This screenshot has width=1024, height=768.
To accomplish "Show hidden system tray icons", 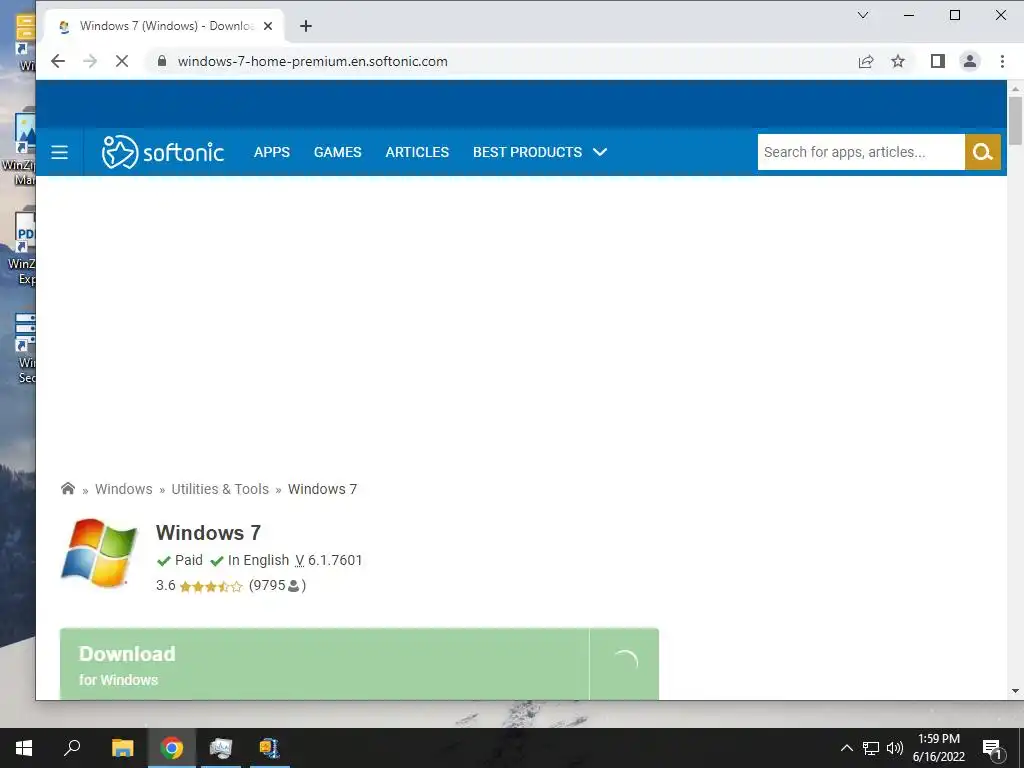I will (846, 748).
